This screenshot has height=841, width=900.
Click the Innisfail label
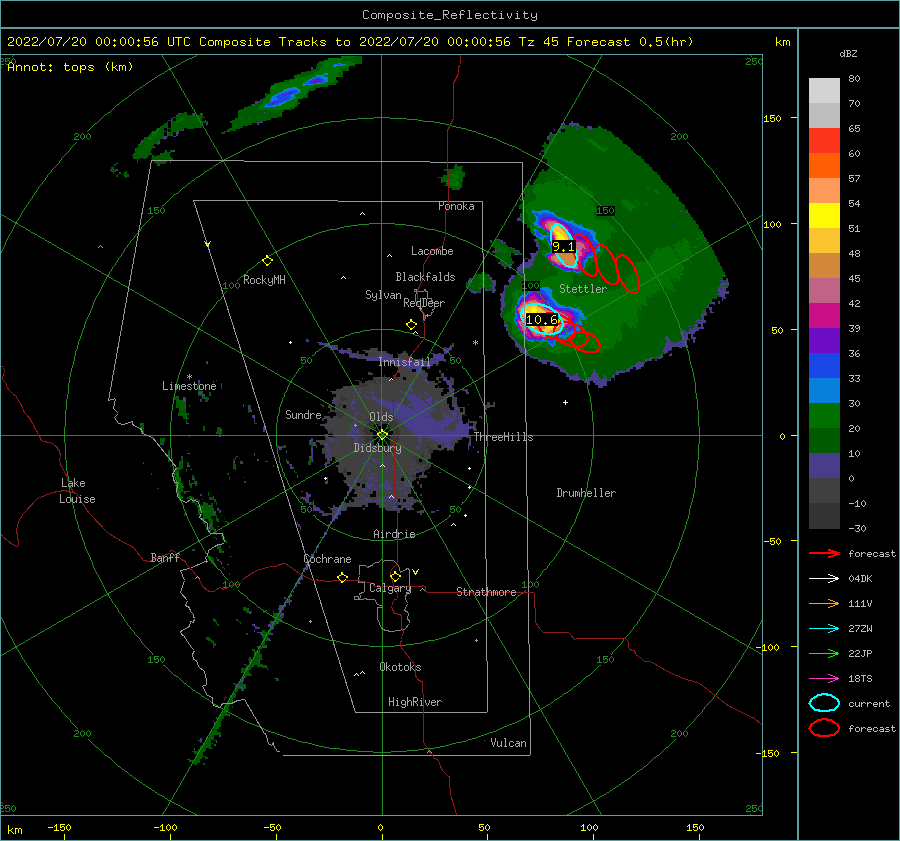(404, 362)
